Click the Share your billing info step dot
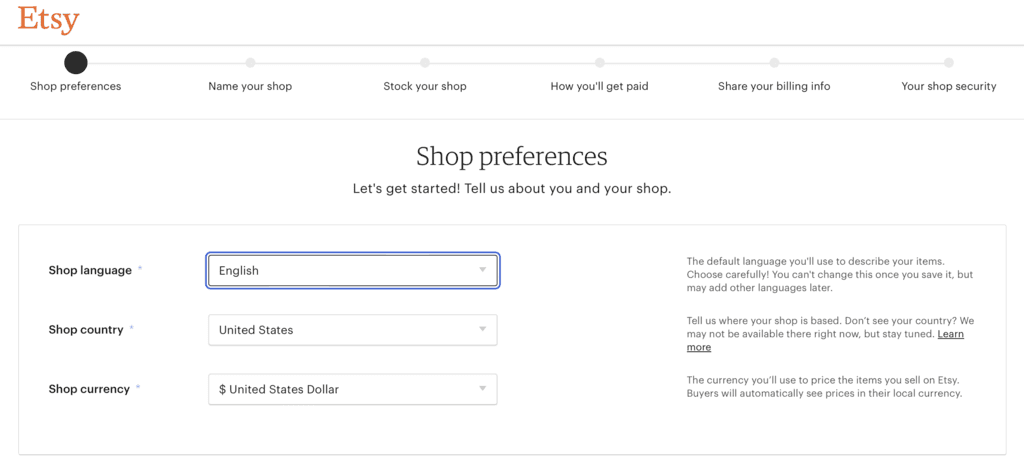Image resolution: width=1024 pixels, height=461 pixels. [x=774, y=63]
